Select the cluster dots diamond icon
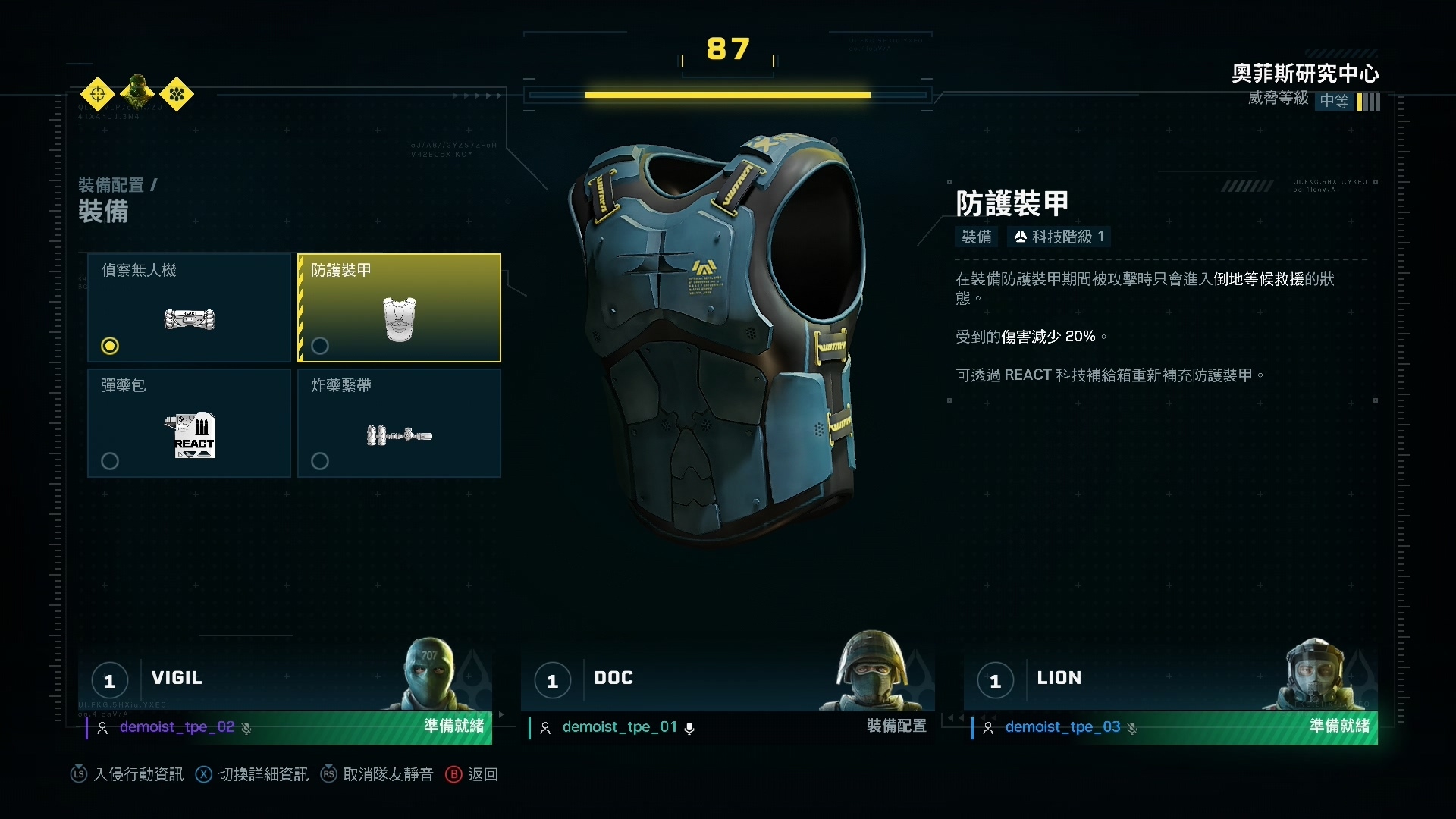The height and width of the screenshot is (819, 1456). 177,95
